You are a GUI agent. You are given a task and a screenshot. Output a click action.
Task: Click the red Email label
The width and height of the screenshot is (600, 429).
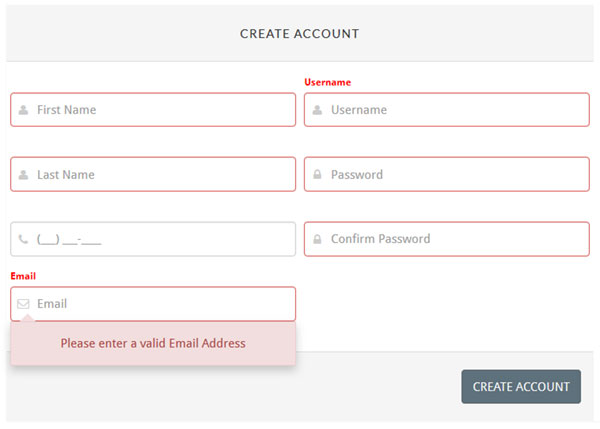coord(23,276)
